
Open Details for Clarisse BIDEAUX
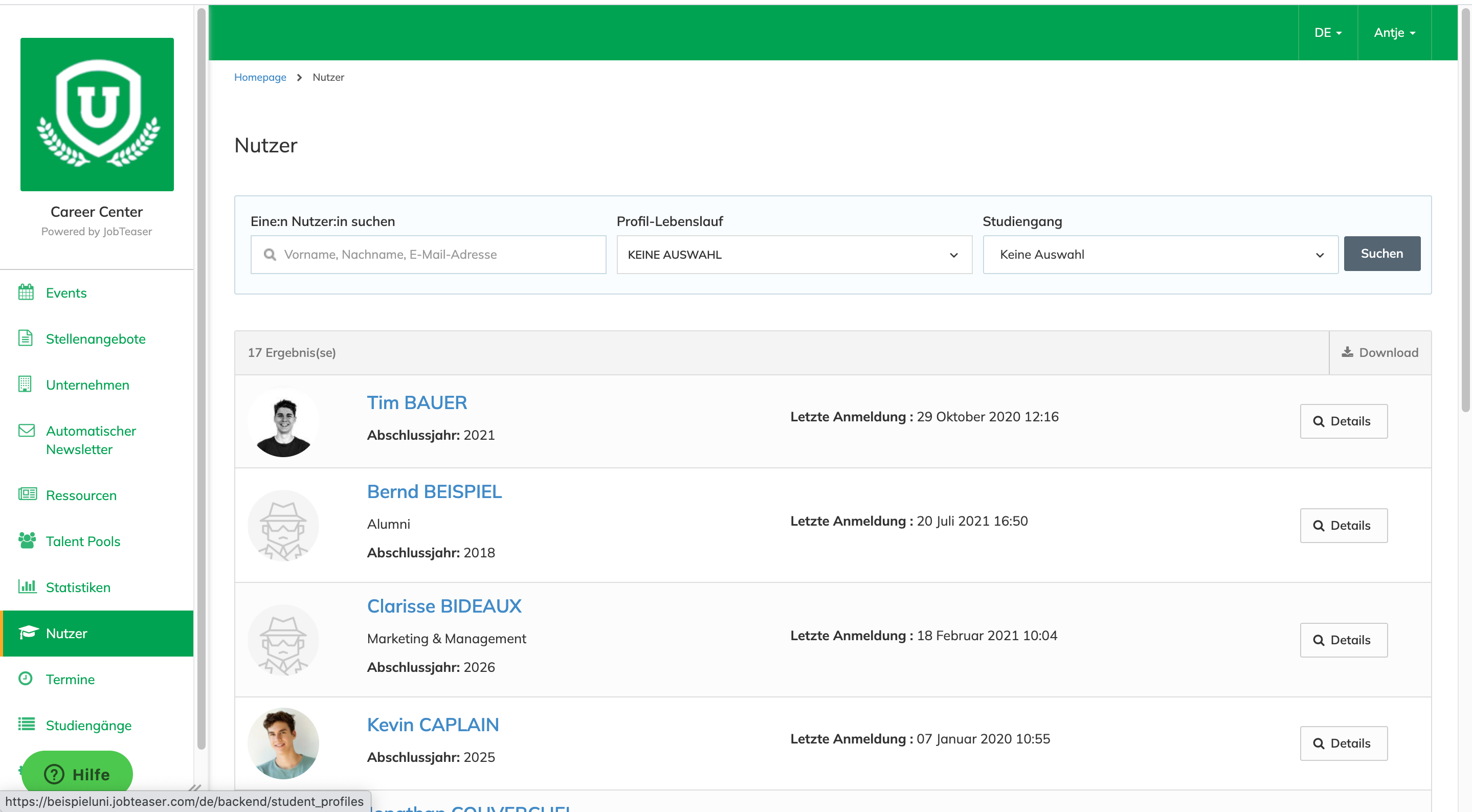(x=1344, y=640)
